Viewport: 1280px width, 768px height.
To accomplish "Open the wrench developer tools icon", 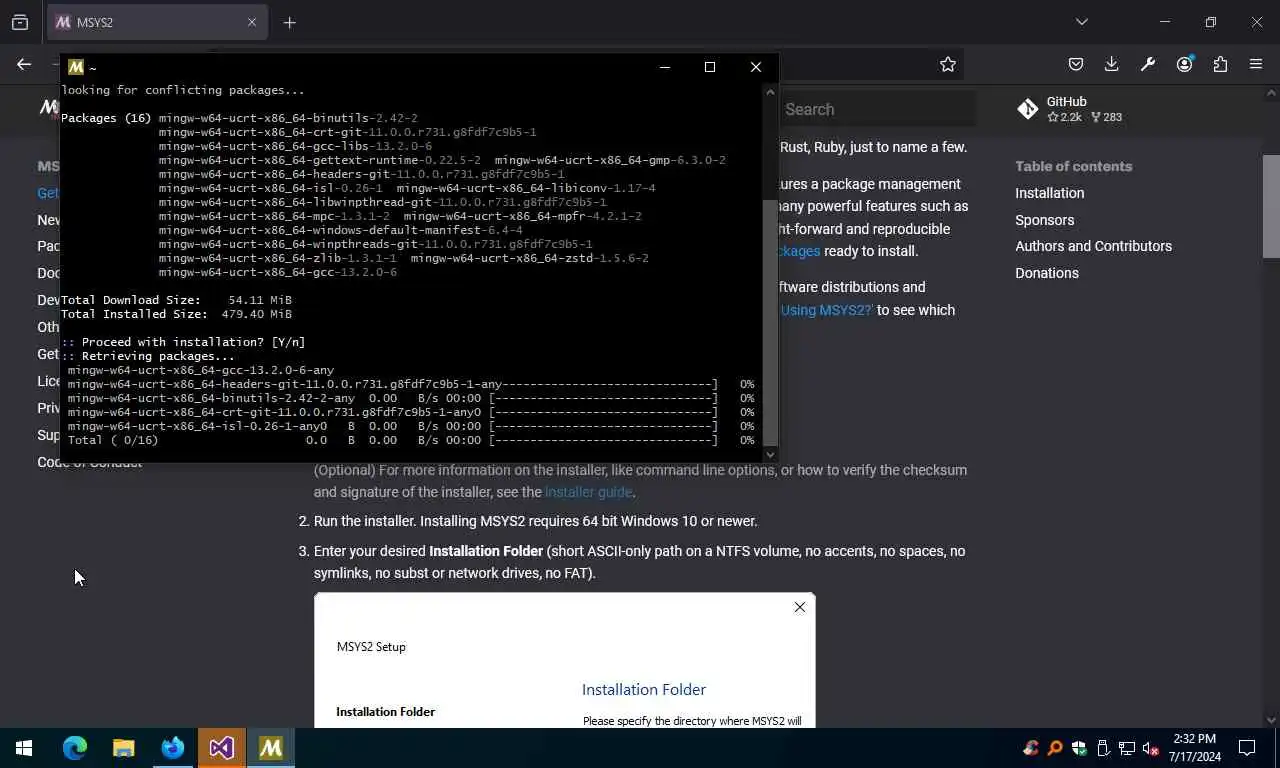I will [x=1148, y=64].
